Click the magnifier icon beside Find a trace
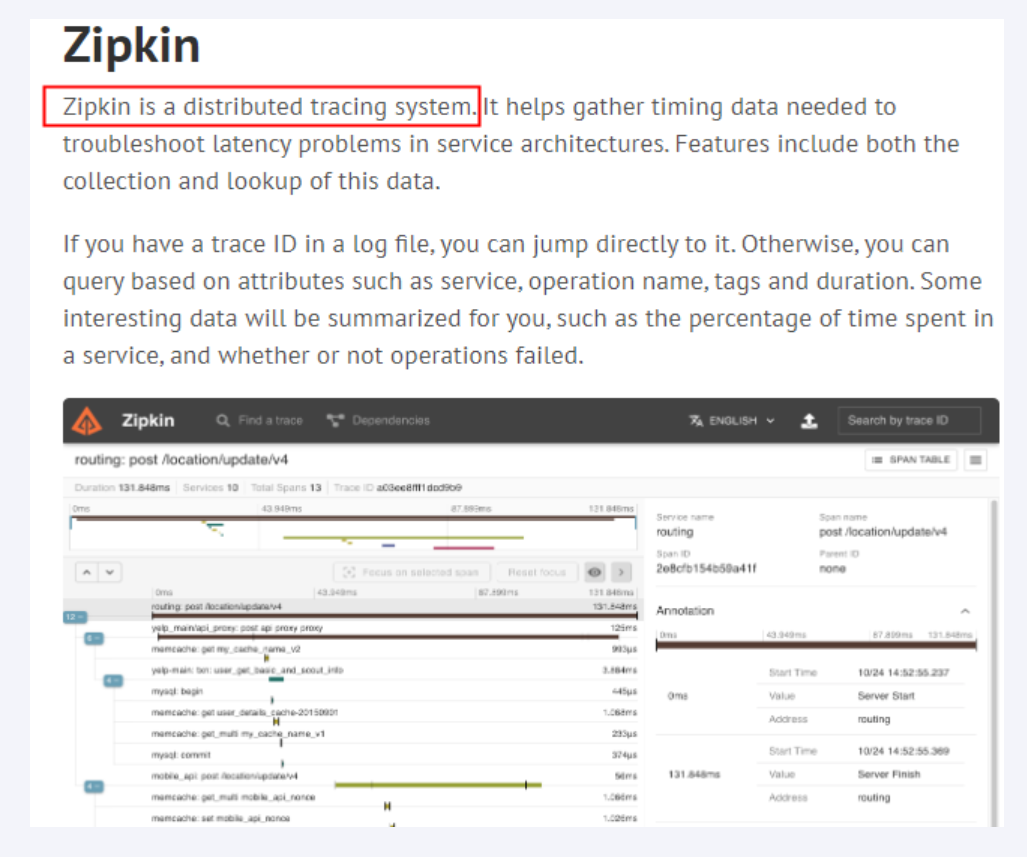 [223, 421]
